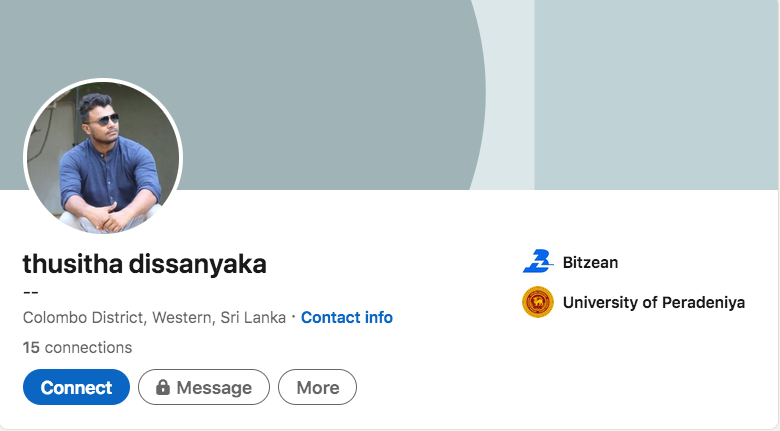Click the Bitzean company logo
Screen dimensions: 780x431
(538, 262)
